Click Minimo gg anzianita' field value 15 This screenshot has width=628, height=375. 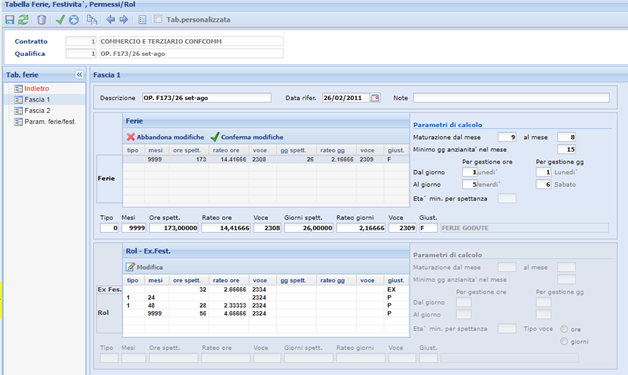566,149
